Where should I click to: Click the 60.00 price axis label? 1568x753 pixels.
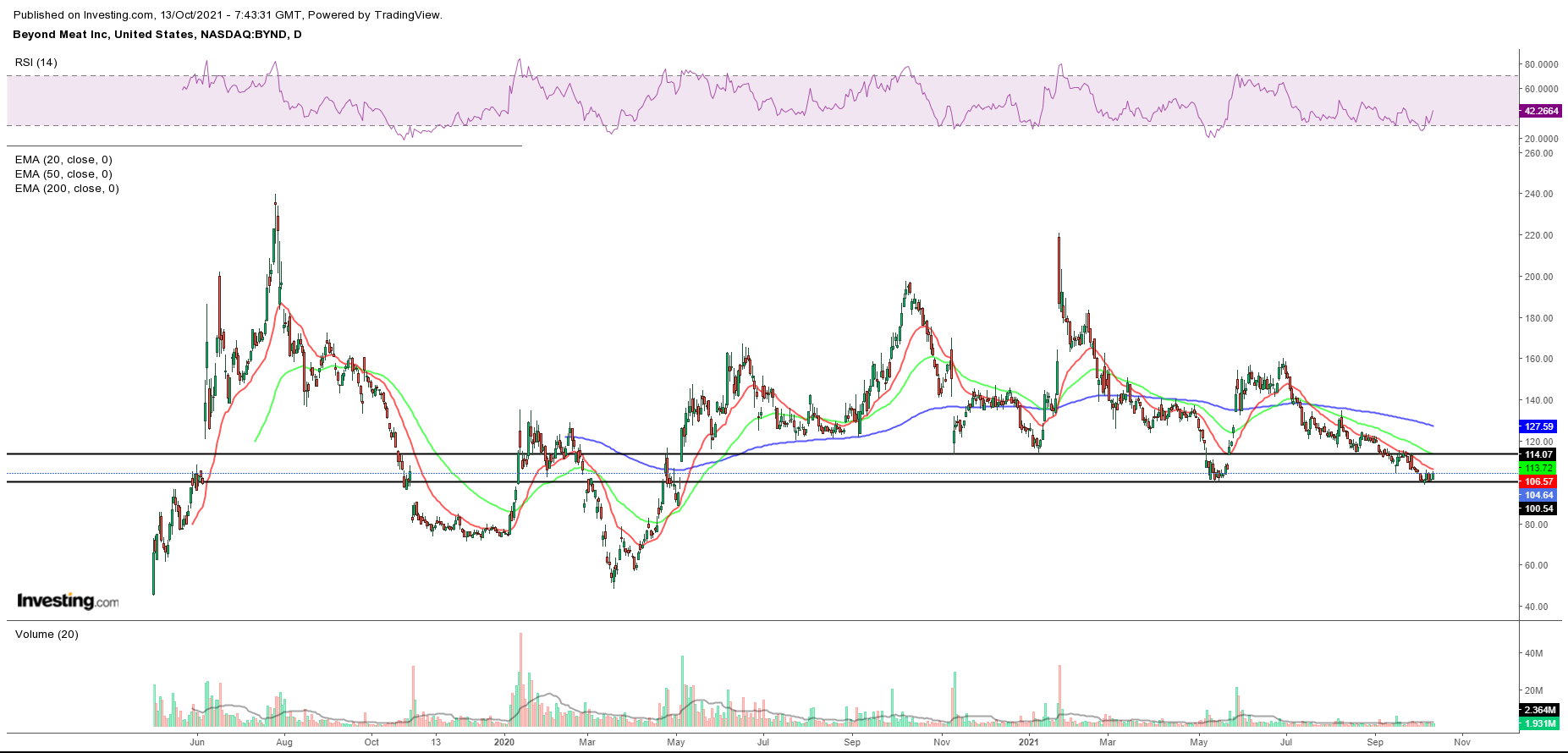pos(1537,565)
